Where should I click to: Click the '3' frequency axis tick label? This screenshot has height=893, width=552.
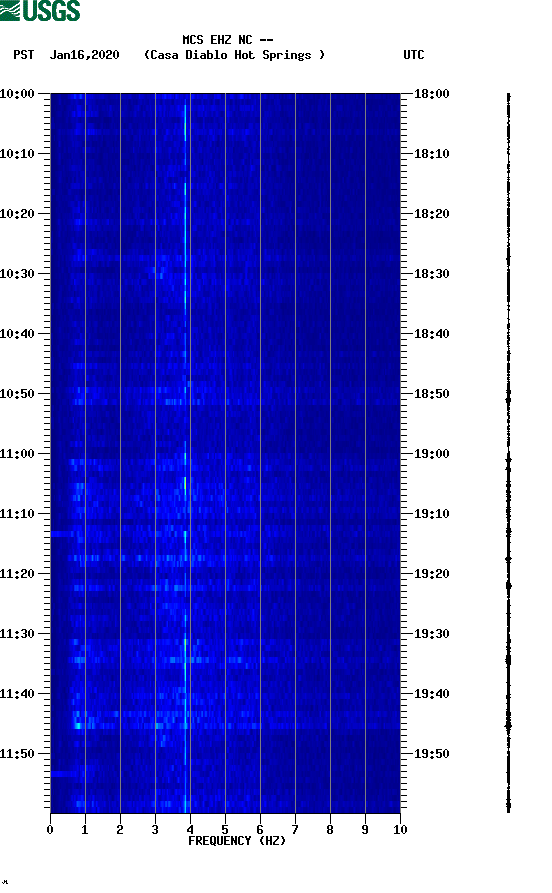(155, 830)
